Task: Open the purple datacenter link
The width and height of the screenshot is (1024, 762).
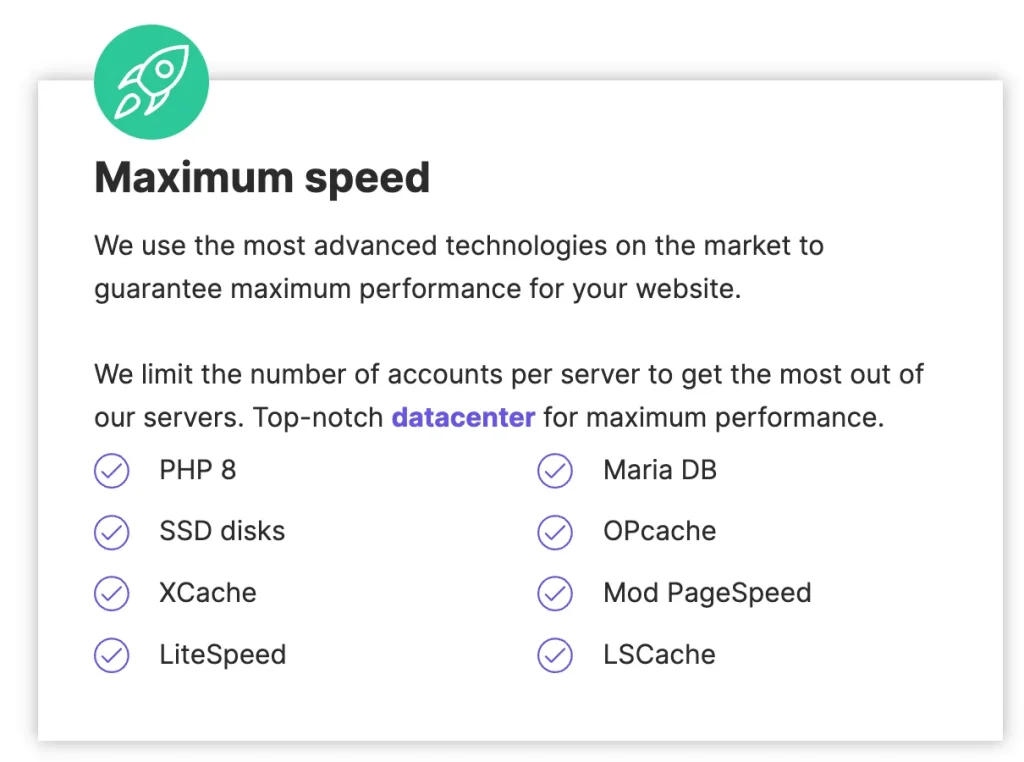Action: click(x=463, y=417)
